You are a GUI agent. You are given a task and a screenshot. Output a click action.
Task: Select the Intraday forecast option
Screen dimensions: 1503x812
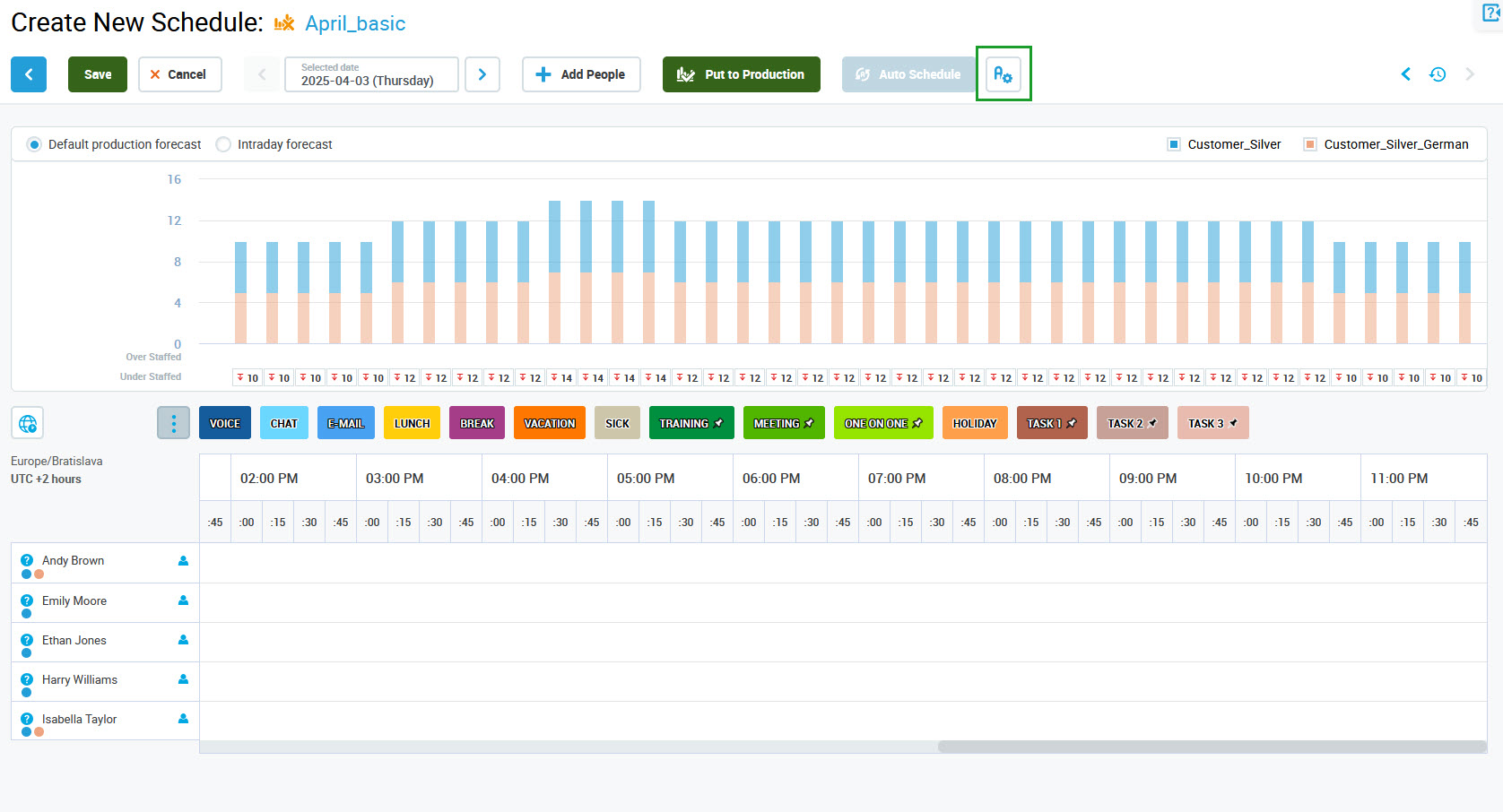point(223,144)
